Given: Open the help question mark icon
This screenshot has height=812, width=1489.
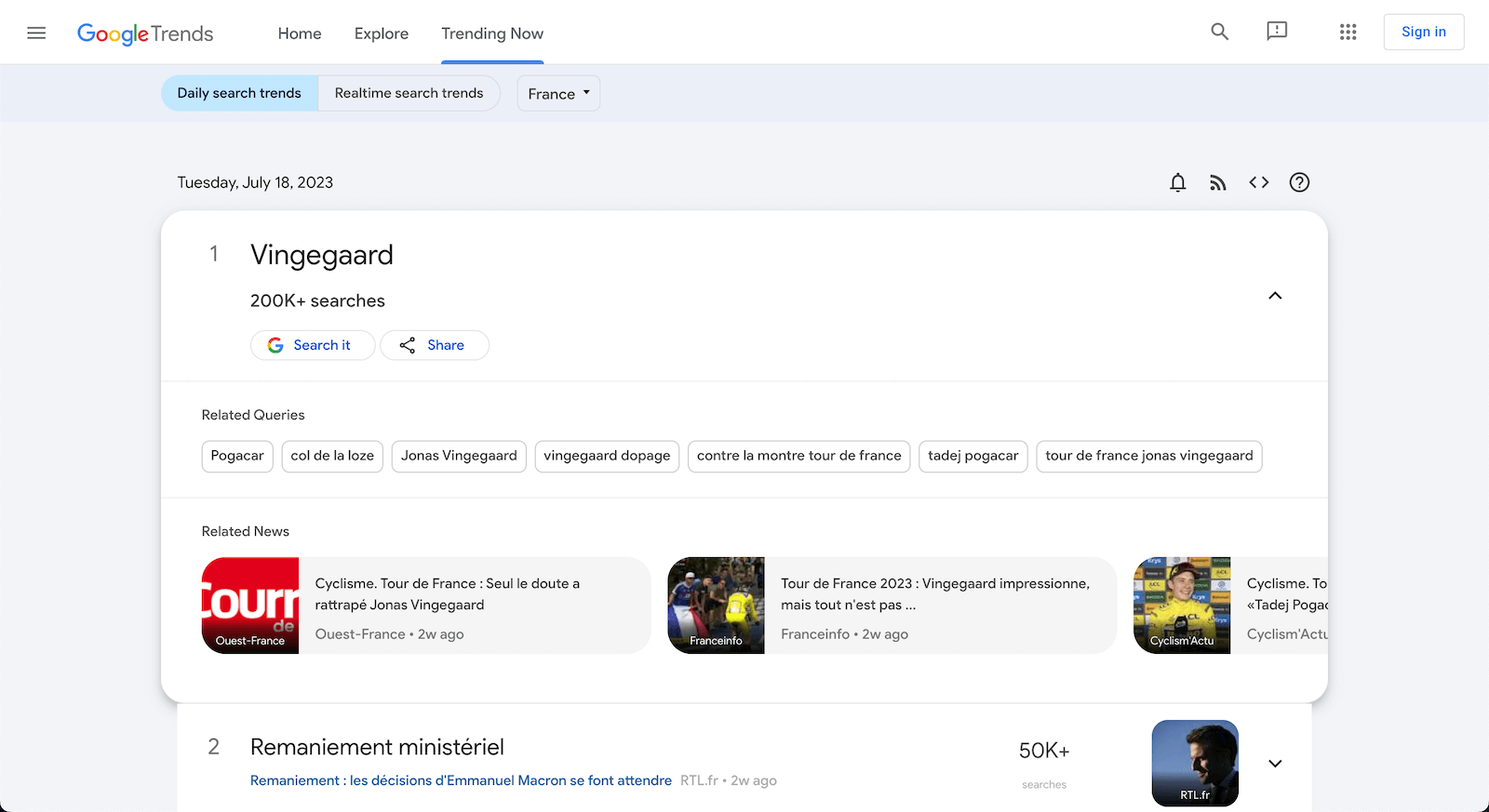Looking at the screenshot, I should tap(1299, 182).
